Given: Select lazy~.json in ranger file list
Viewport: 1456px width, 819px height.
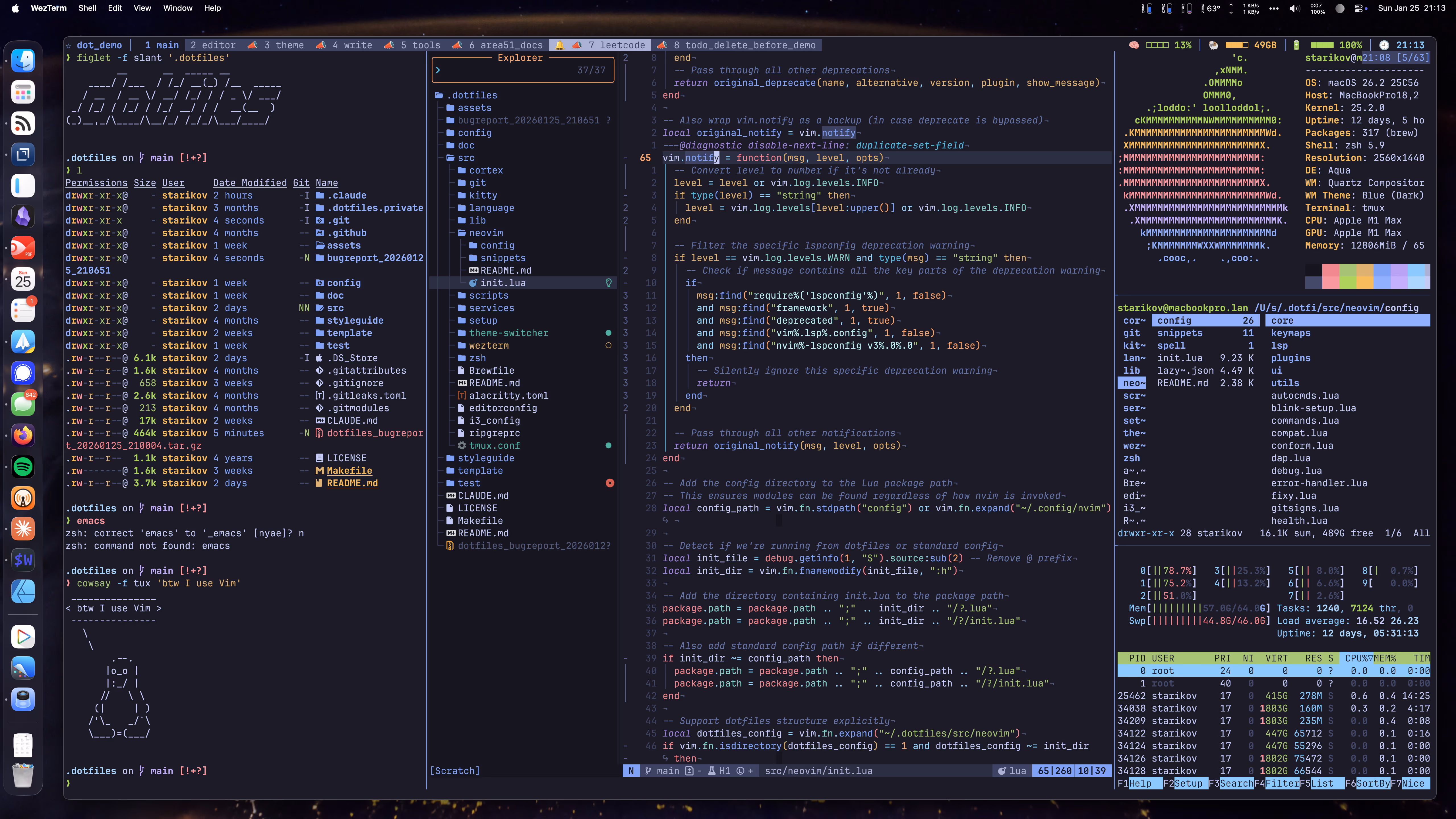Looking at the screenshot, I should [x=1205, y=371].
